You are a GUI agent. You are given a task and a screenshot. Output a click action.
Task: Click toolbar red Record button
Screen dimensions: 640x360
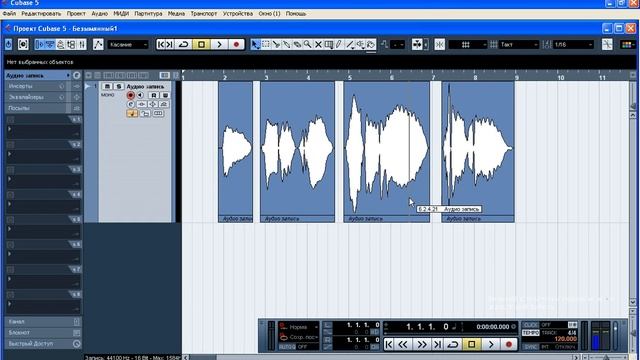(x=236, y=44)
